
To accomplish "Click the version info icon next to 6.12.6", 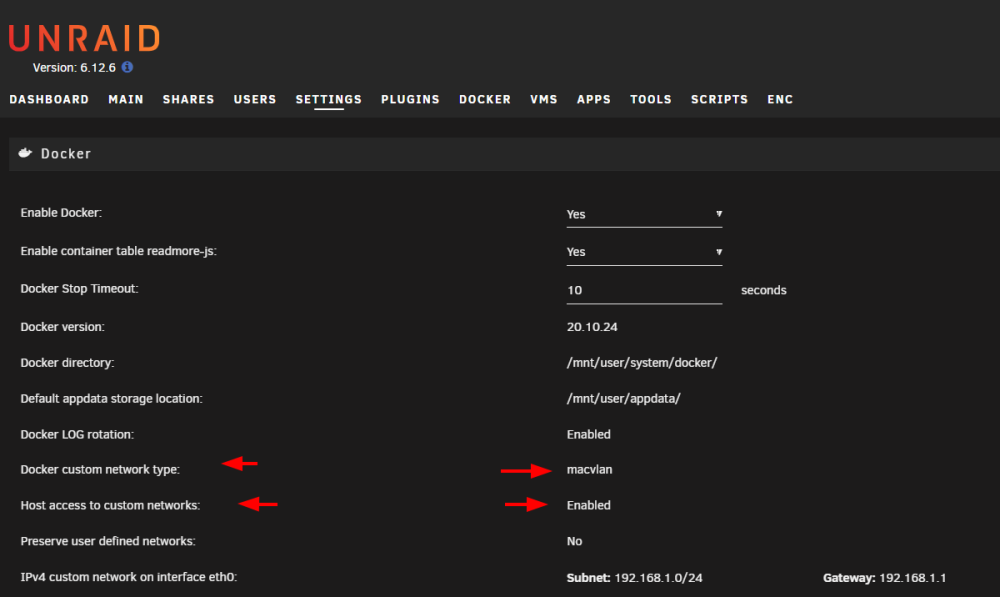I will (128, 67).
